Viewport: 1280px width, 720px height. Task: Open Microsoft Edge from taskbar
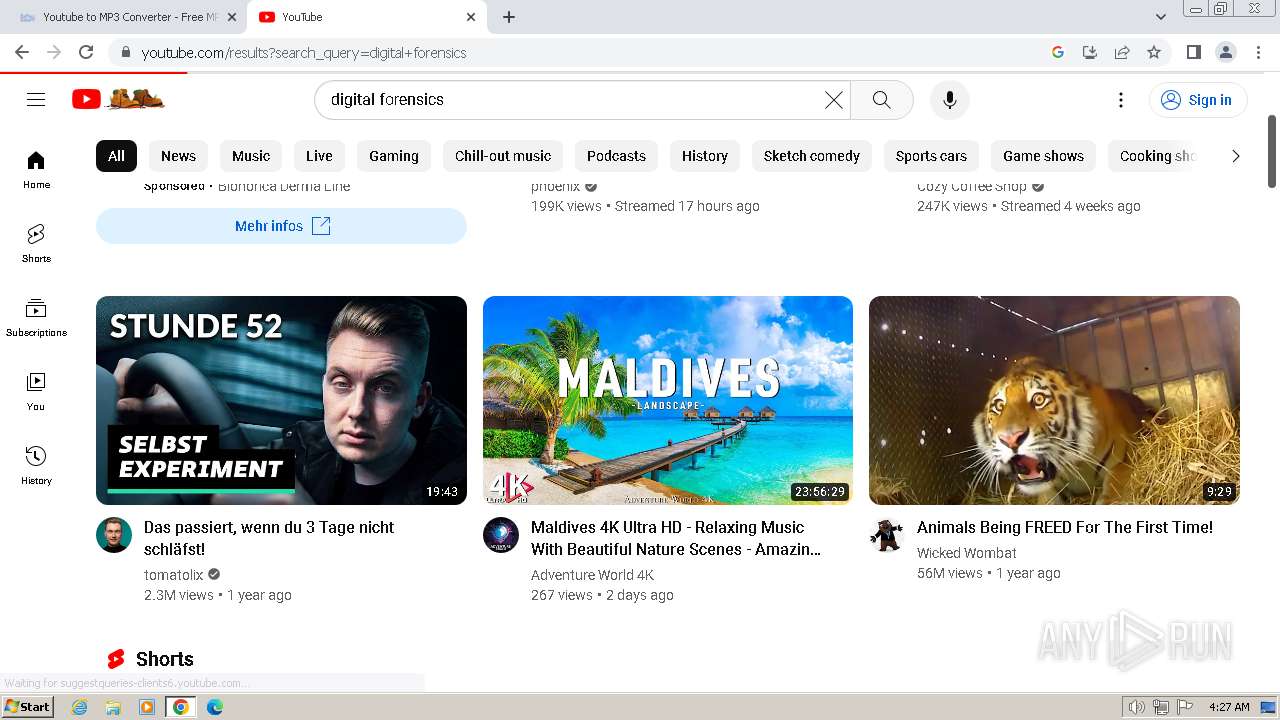(x=214, y=707)
